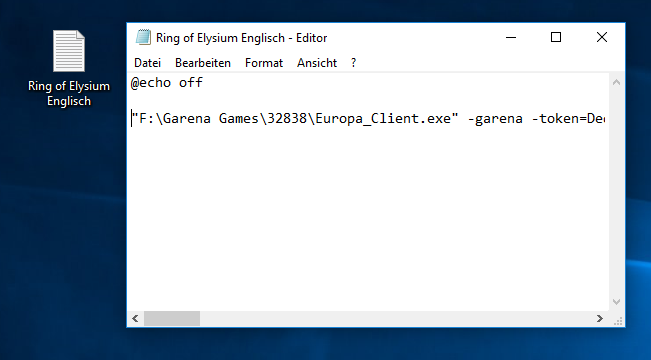Click the Notepad icon in the title bar
651x360 pixels.
coord(143,37)
